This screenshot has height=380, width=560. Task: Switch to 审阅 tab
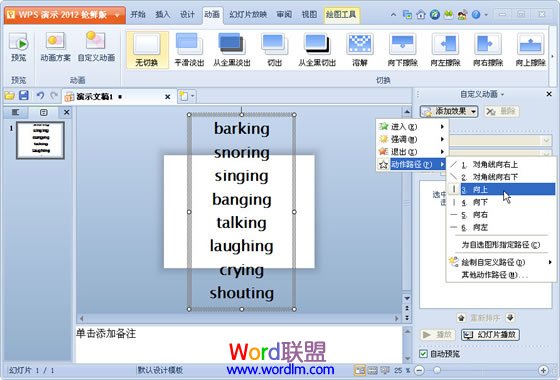284,15
